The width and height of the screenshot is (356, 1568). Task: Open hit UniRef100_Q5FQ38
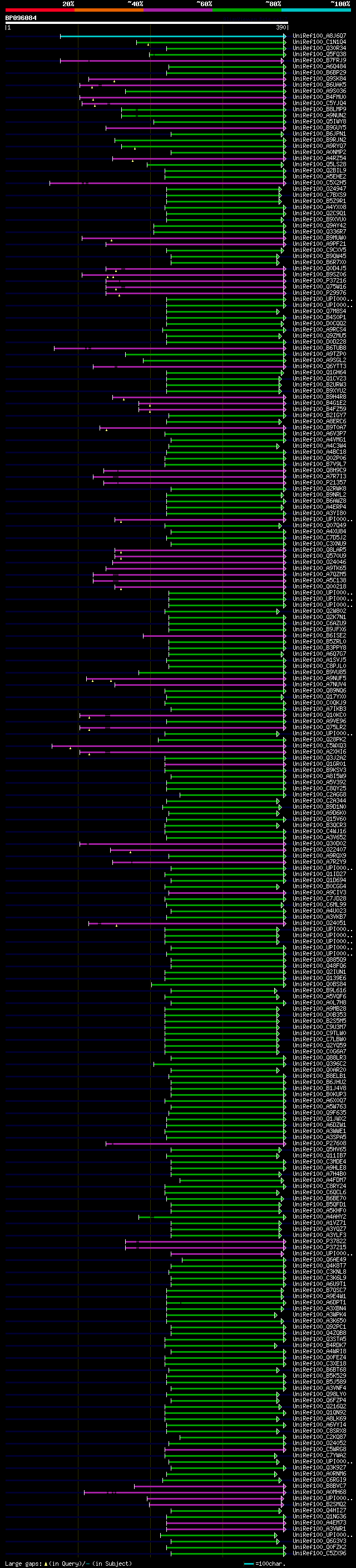coord(319,54)
